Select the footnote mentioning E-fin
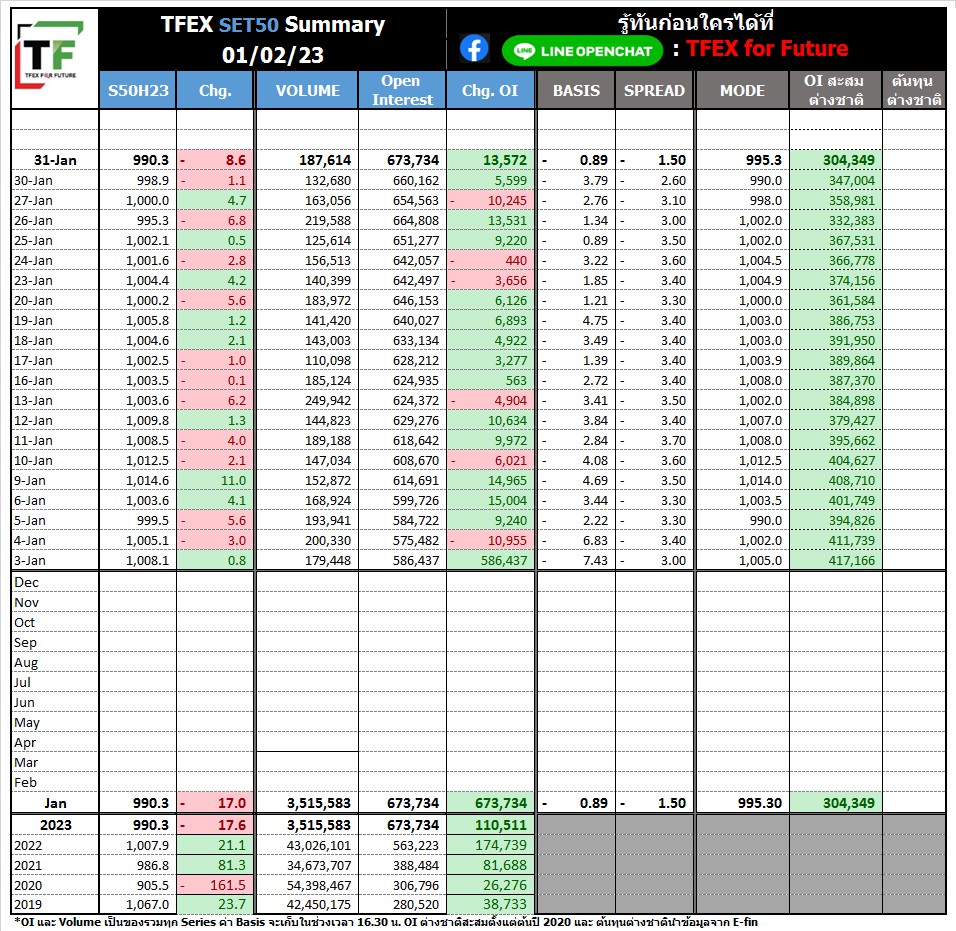 pos(387,922)
